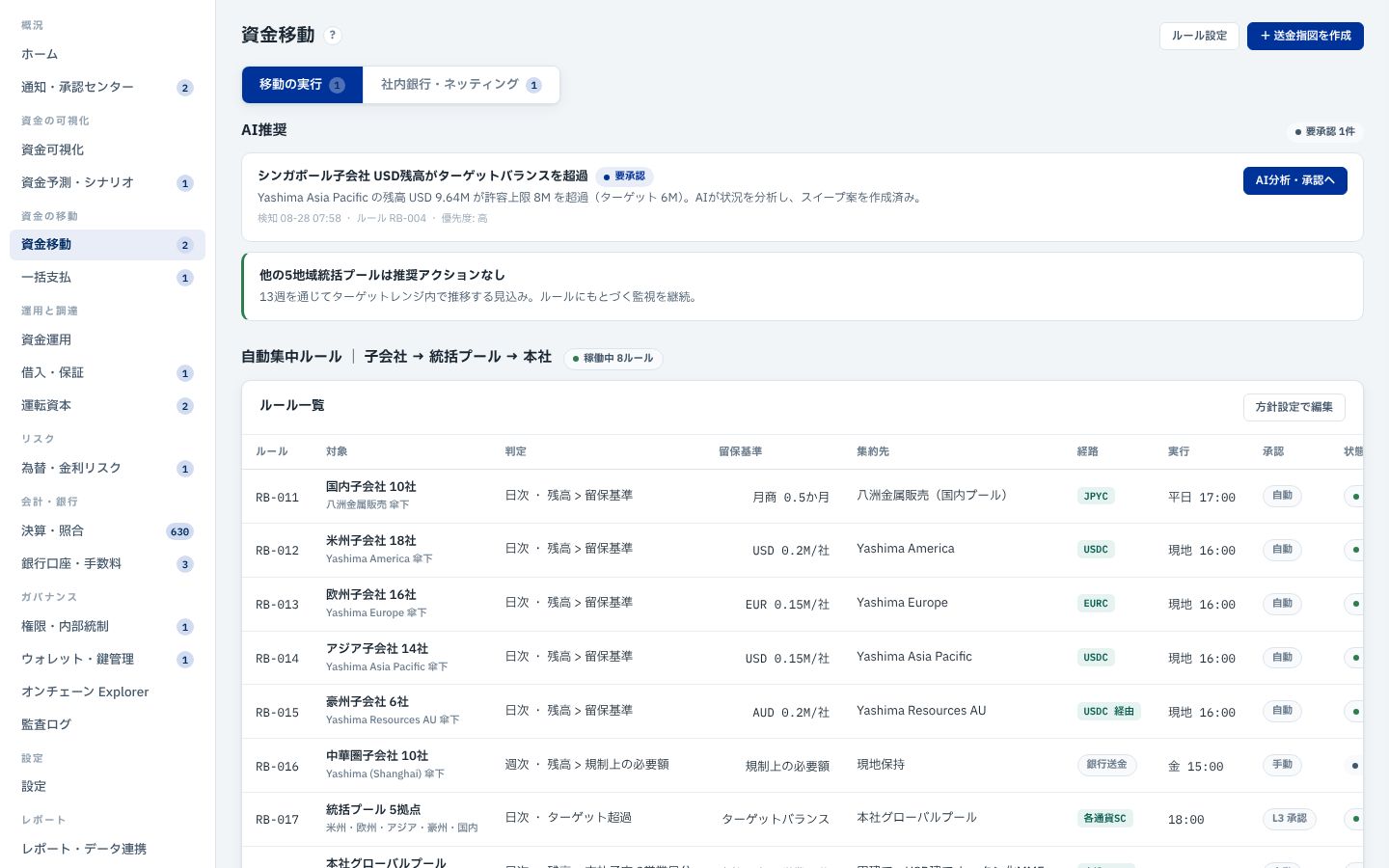
Task: Click the 自動 approval badge in RB-011
Action: [x=1282, y=496]
